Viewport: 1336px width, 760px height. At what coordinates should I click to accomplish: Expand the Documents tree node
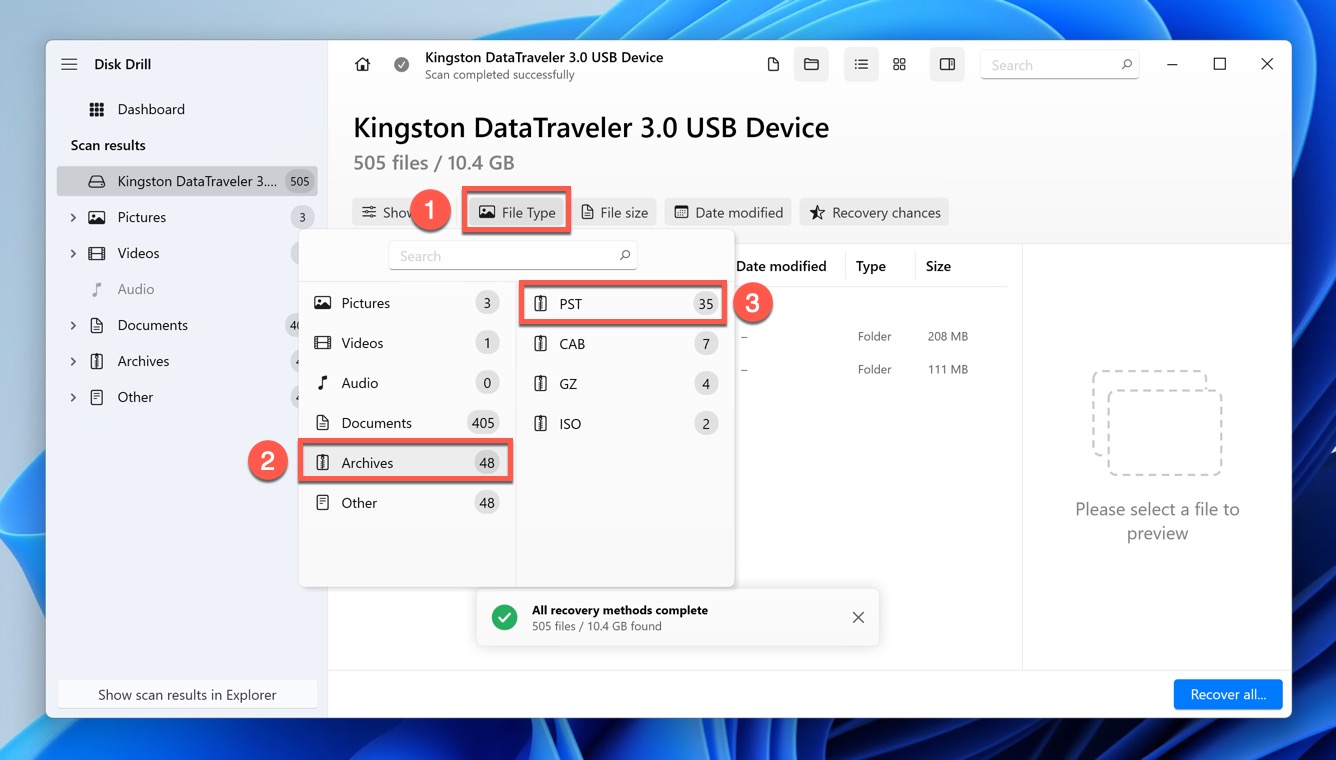pyautogui.click(x=73, y=325)
